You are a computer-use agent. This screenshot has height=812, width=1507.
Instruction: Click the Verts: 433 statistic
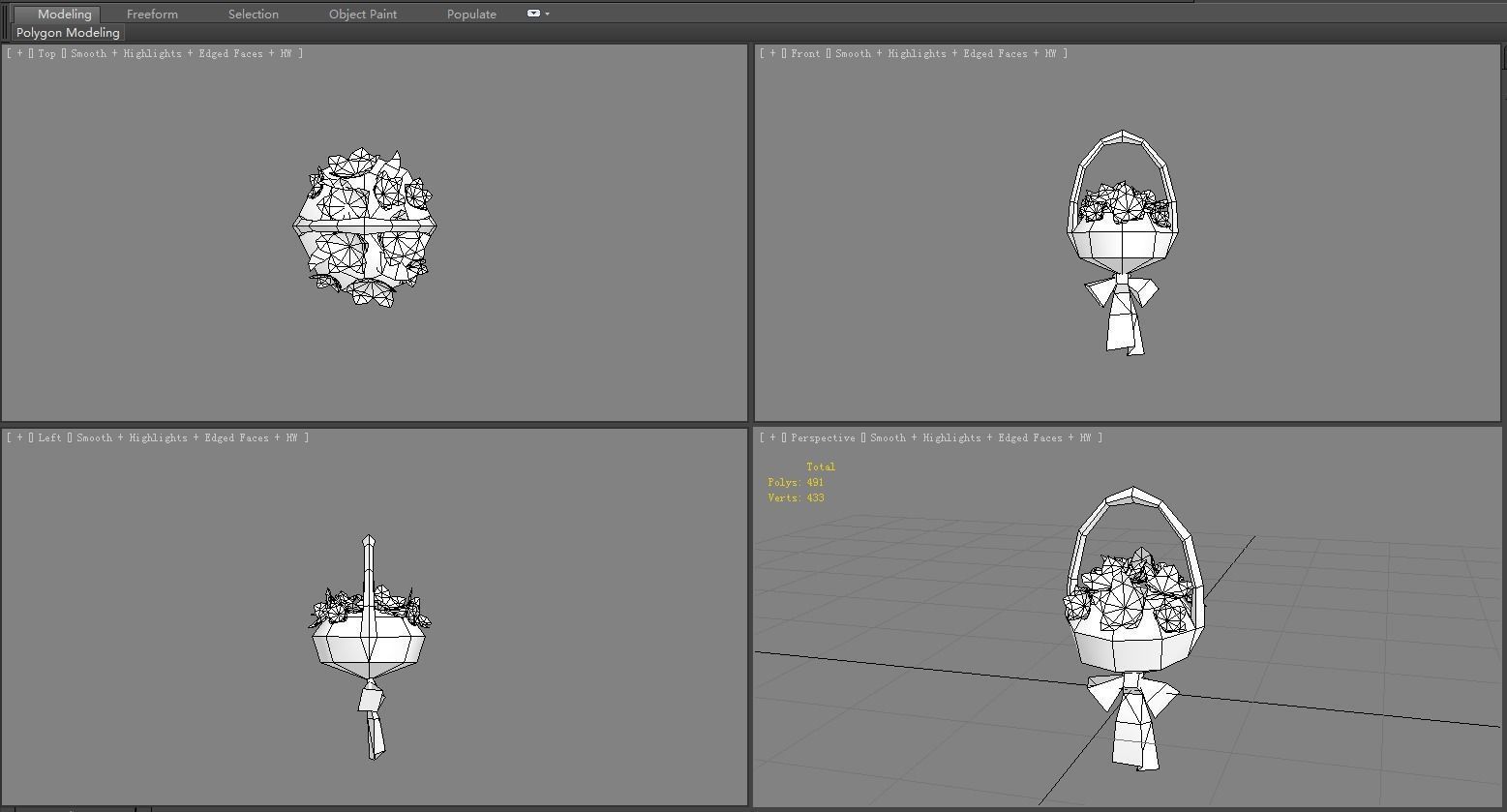tap(796, 497)
